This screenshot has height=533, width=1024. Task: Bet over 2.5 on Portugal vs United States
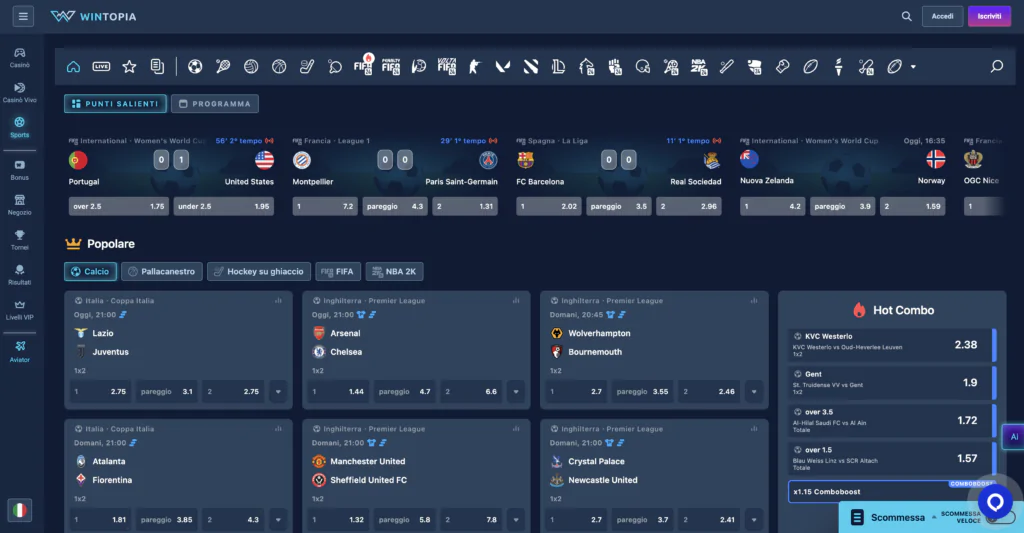(119, 206)
